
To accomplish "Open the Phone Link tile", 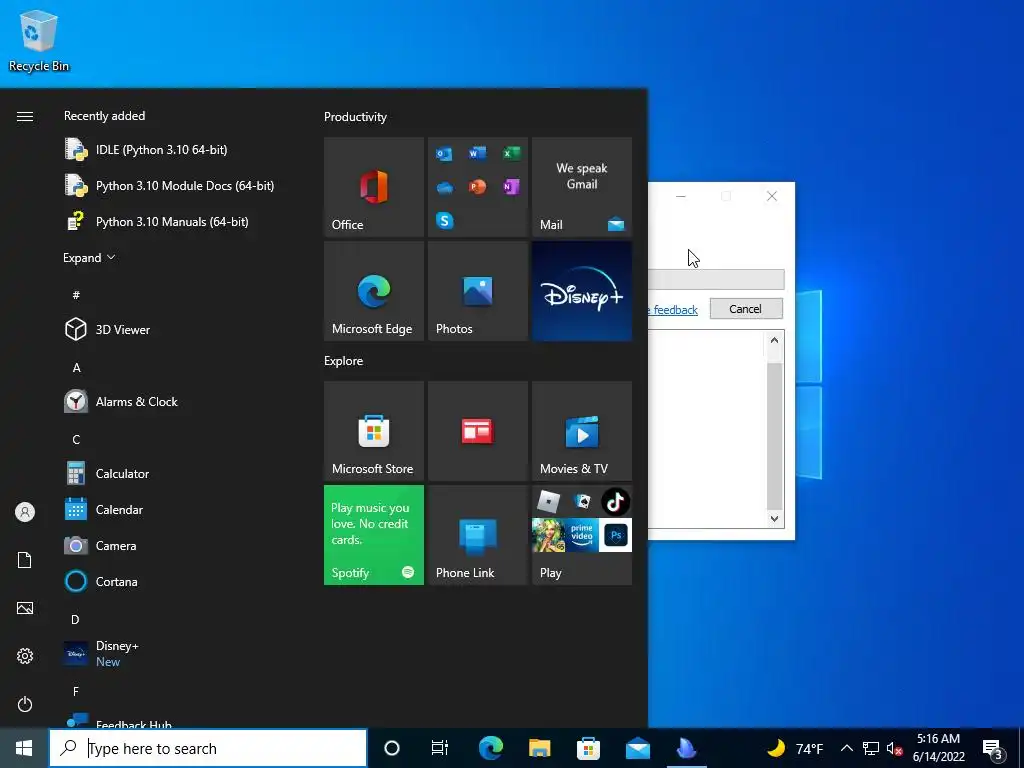I will point(477,535).
